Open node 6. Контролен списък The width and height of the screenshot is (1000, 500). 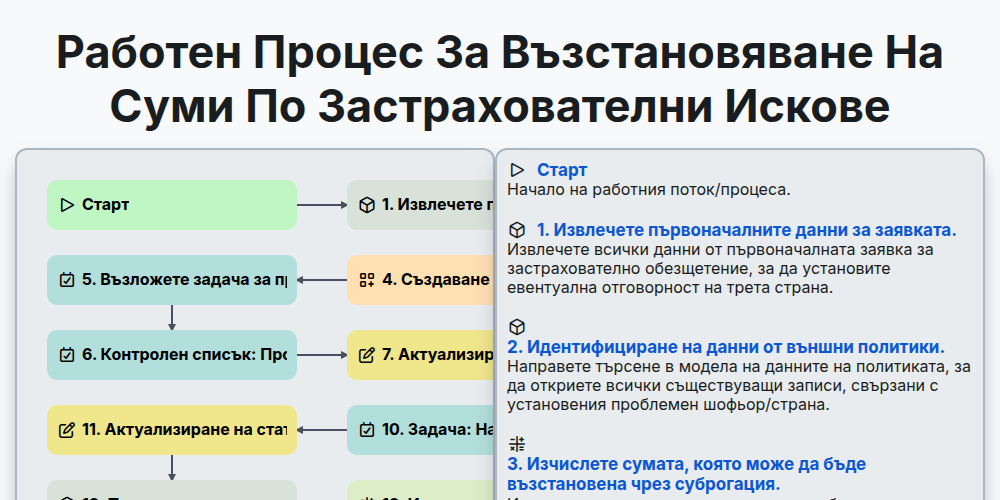[172, 355]
